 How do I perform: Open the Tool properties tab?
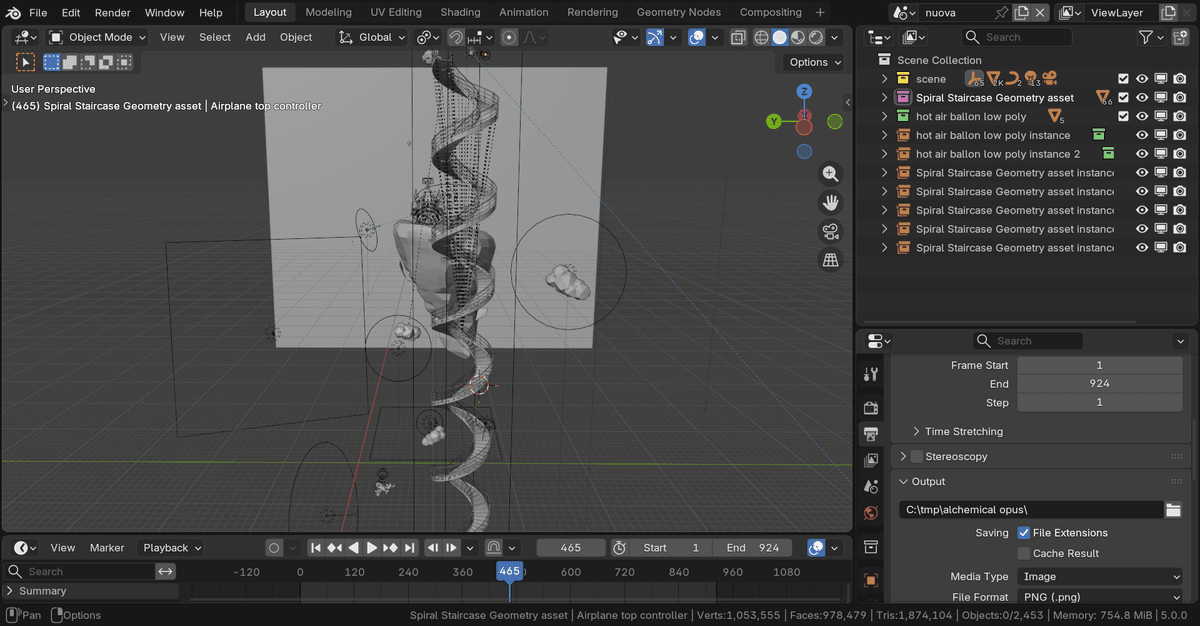click(871, 374)
